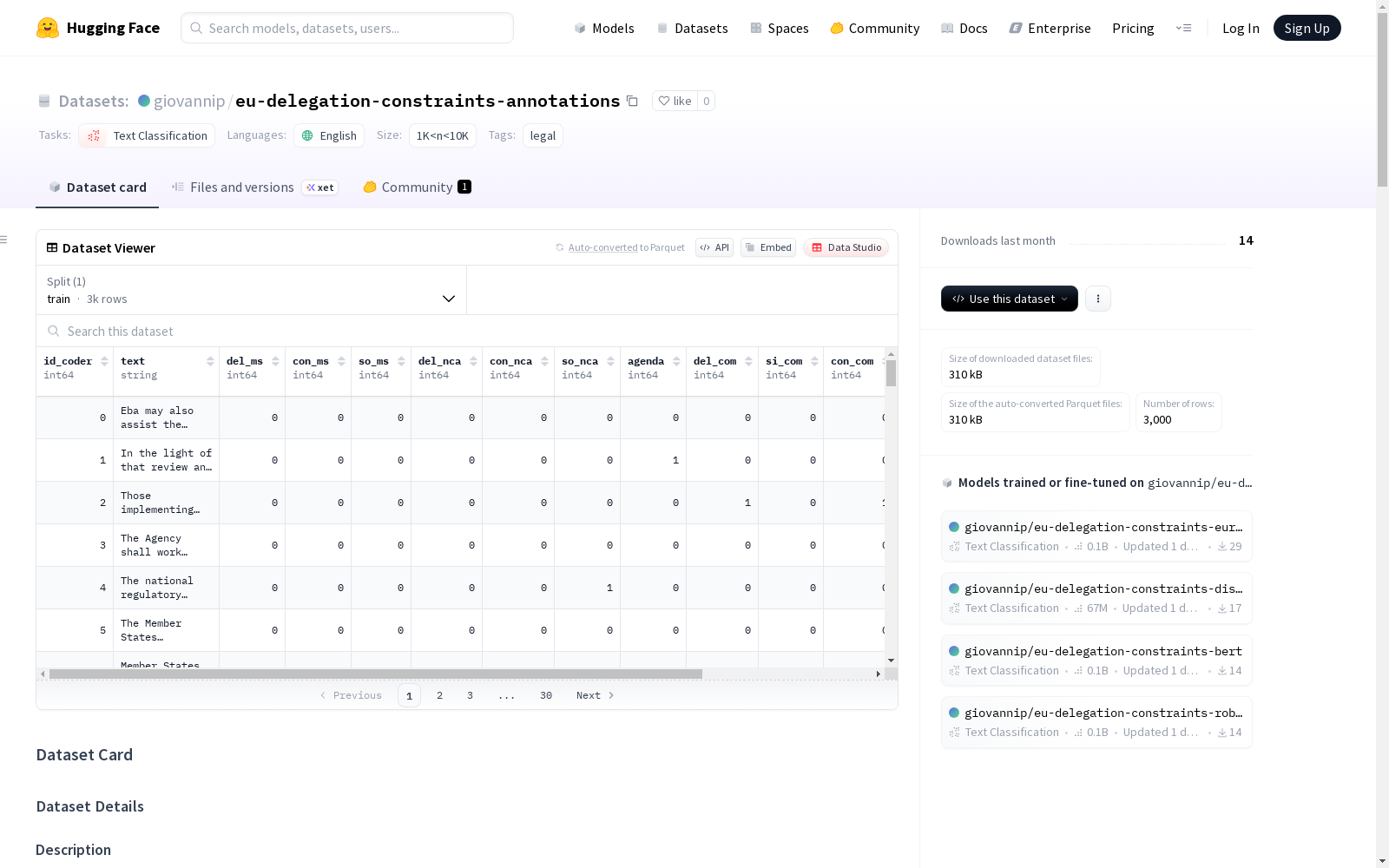Image resolution: width=1389 pixels, height=868 pixels.
Task: Click the datasets stack icon before 'Datasets:'
Action: point(44,101)
